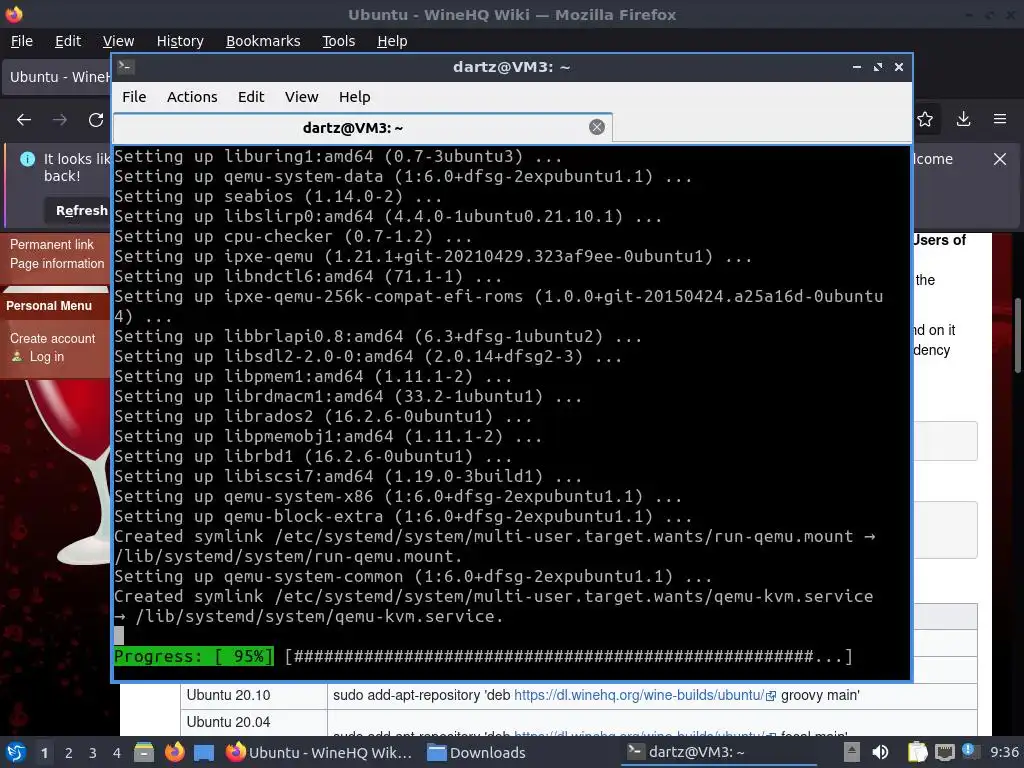Open the update notifier tray icon
The image size is (1024, 768).
tap(969, 751)
